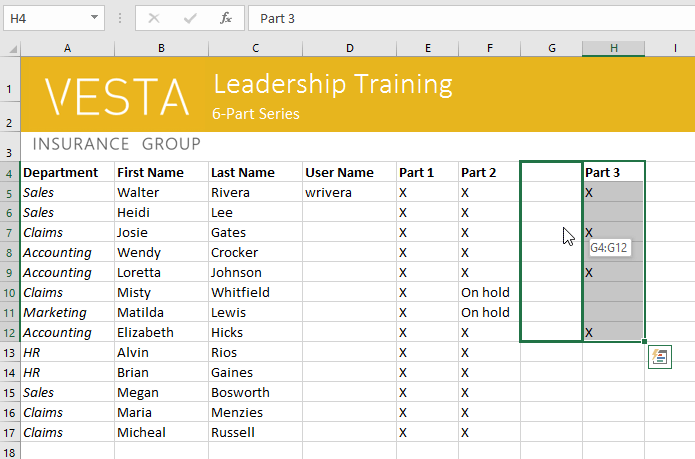Click in the formula bar containing Part 3

(x=460, y=18)
